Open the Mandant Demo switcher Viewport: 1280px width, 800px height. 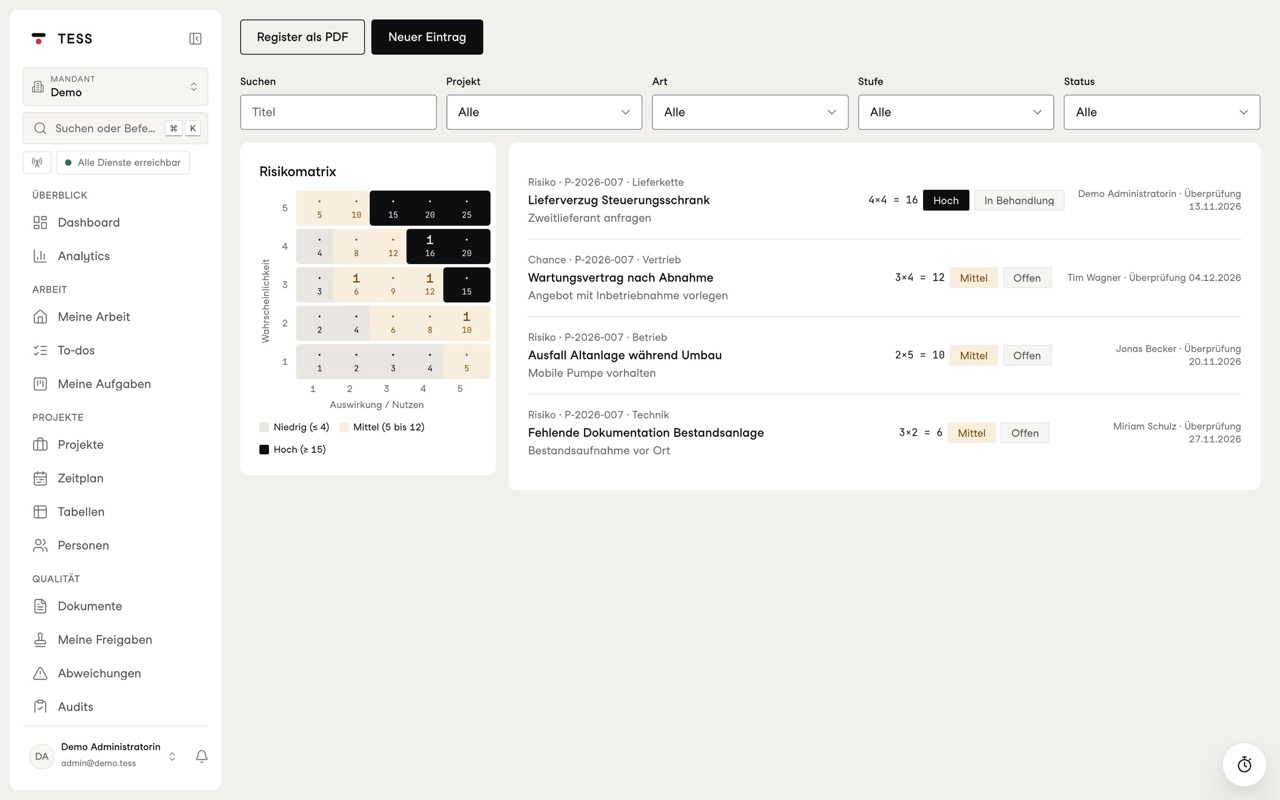click(115, 86)
